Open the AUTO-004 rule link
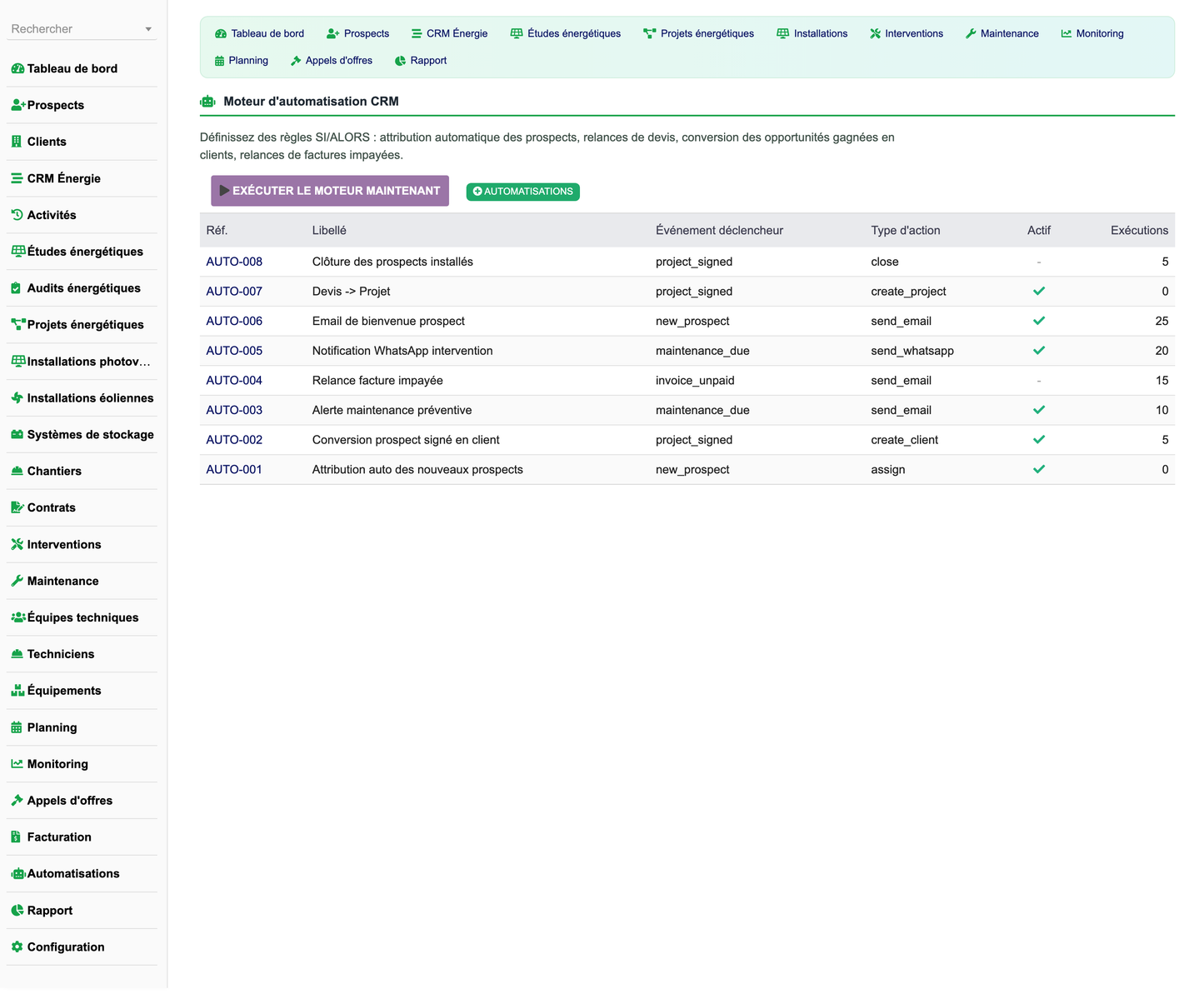The image size is (1204, 1004). (234, 381)
